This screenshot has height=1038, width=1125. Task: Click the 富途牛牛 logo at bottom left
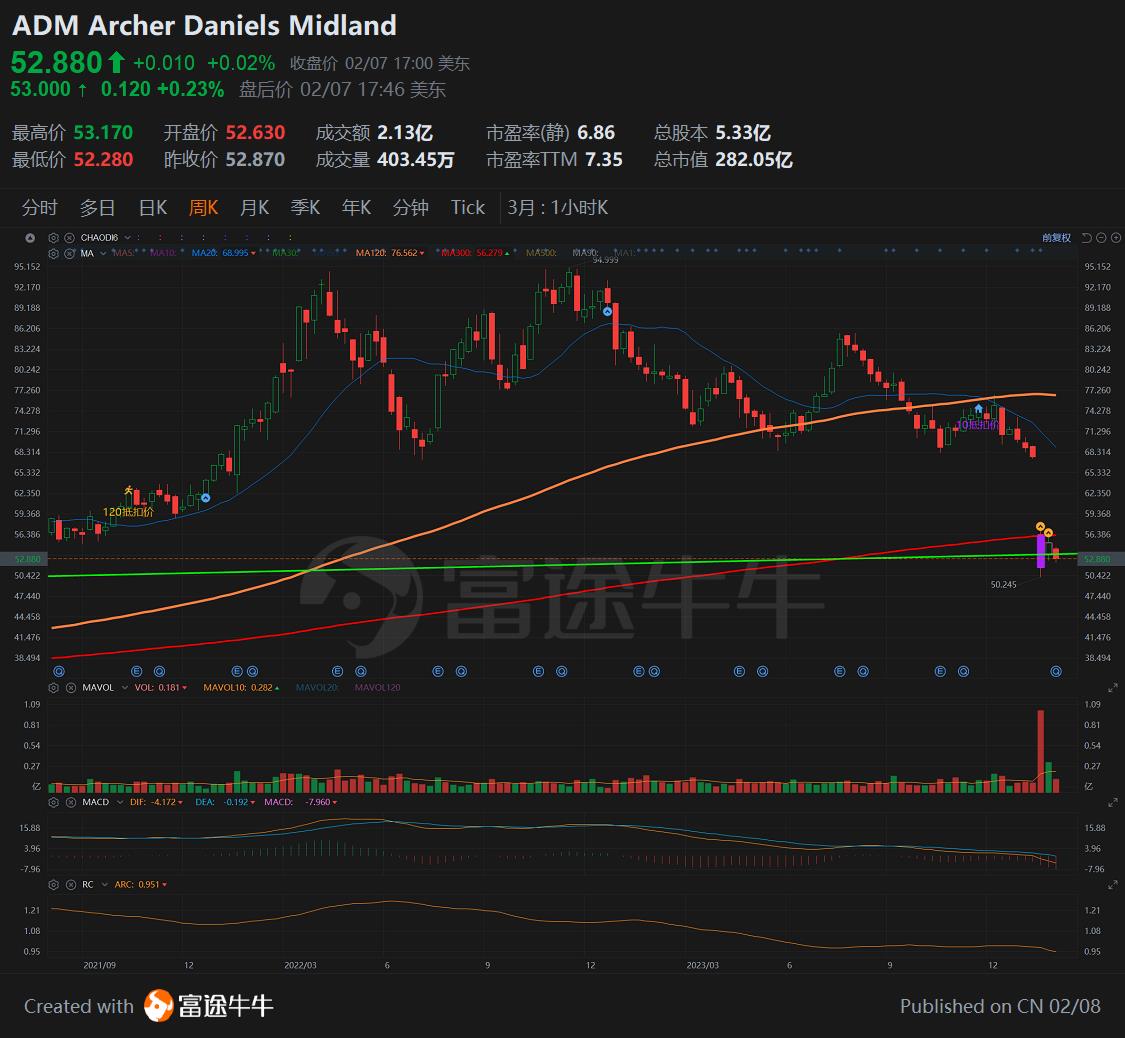coord(209,1006)
